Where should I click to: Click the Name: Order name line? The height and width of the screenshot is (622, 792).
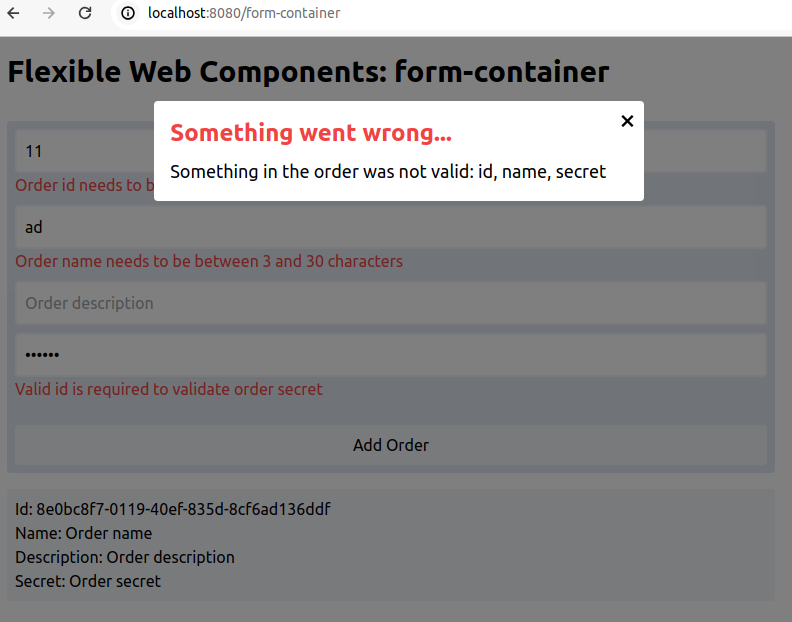click(83, 533)
